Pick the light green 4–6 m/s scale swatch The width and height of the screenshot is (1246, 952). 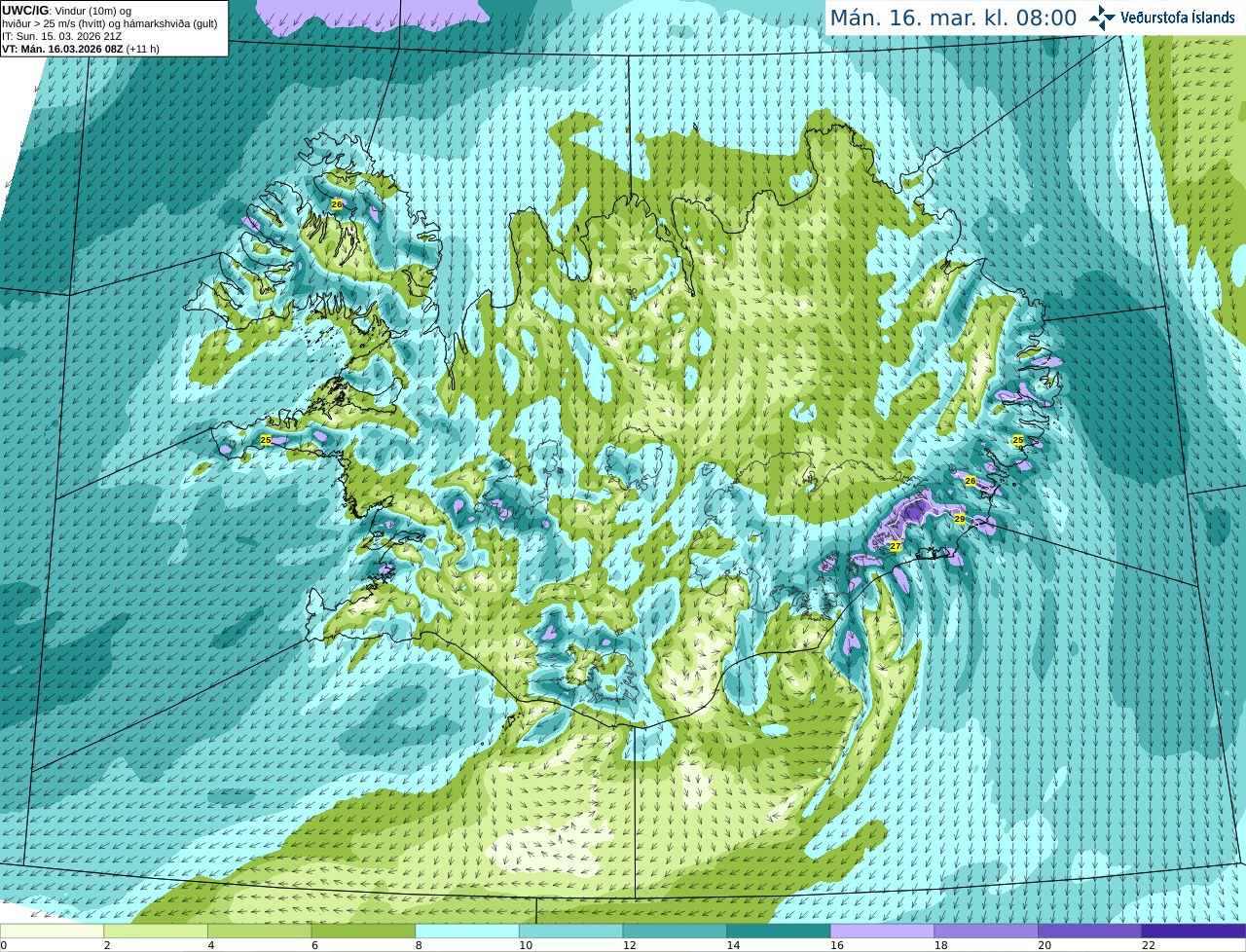coord(260,931)
